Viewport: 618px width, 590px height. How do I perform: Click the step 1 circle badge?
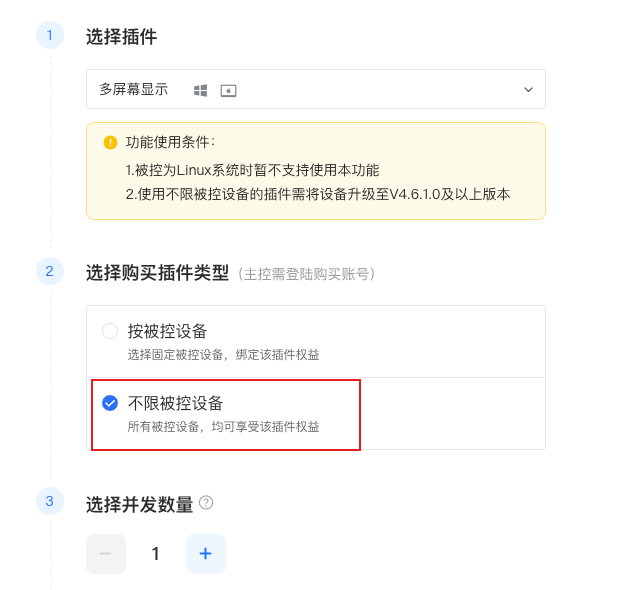(x=50, y=35)
